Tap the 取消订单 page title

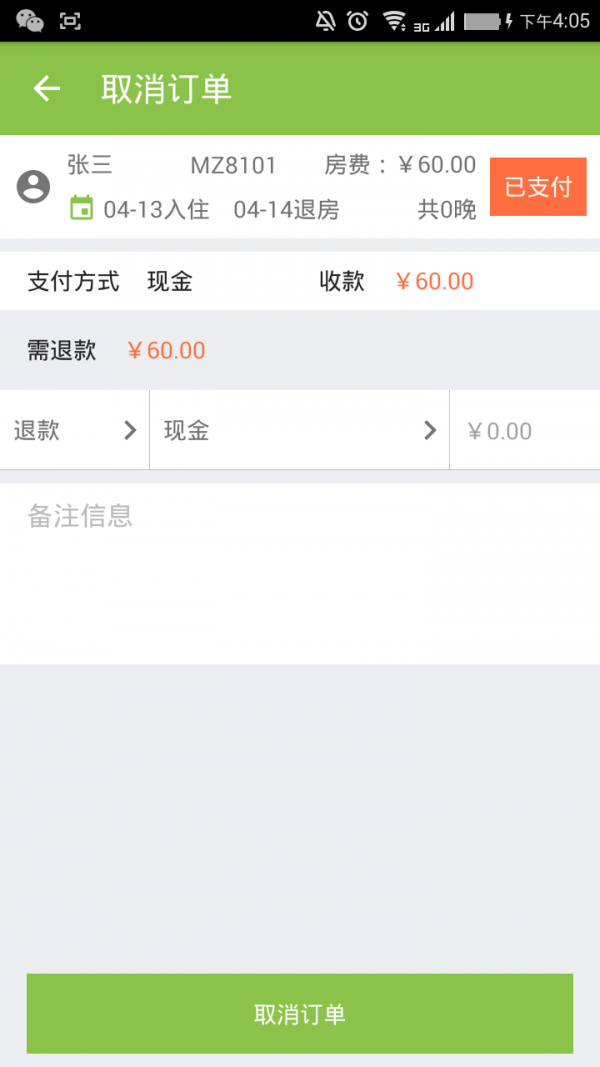pyautogui.click(x=167, y=89)
